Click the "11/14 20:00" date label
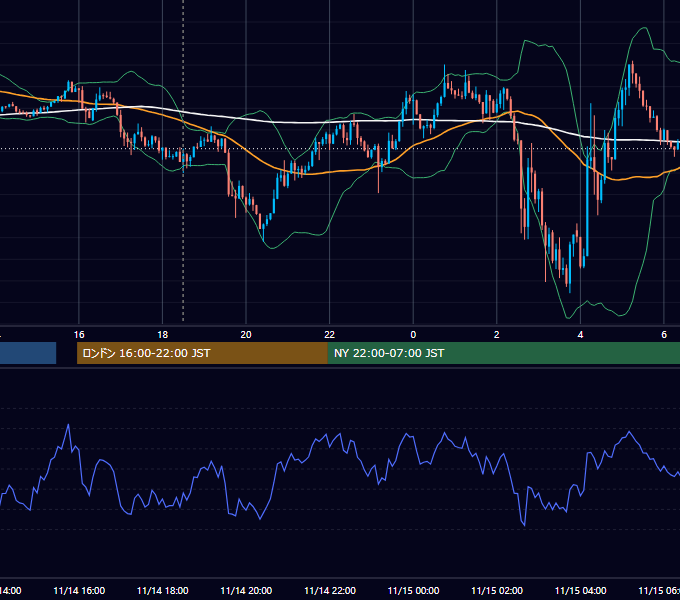The width and height of the screenshot is (680, 600). coord(246,591)
